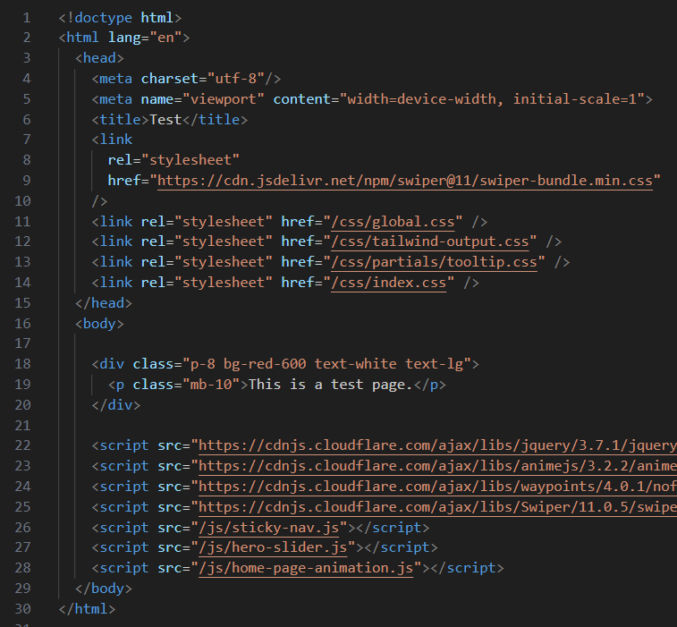Place cursor in the title text Test
This screenshot has width=677, height=627.
(165, 120)
